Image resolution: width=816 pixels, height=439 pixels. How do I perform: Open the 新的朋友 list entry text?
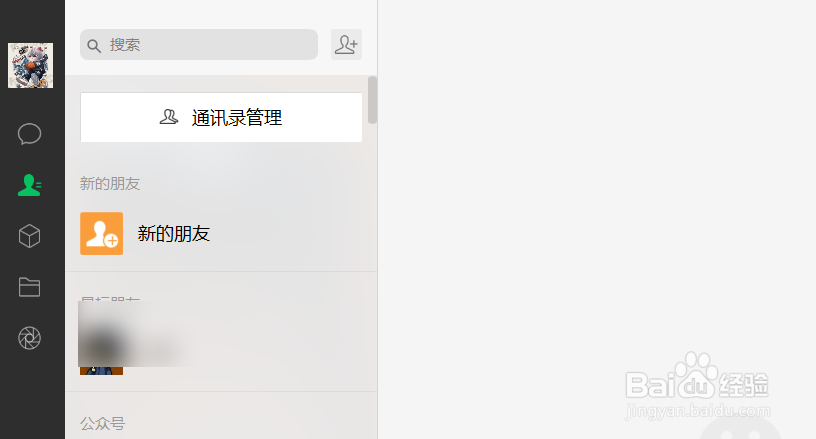tap(174, 234)
